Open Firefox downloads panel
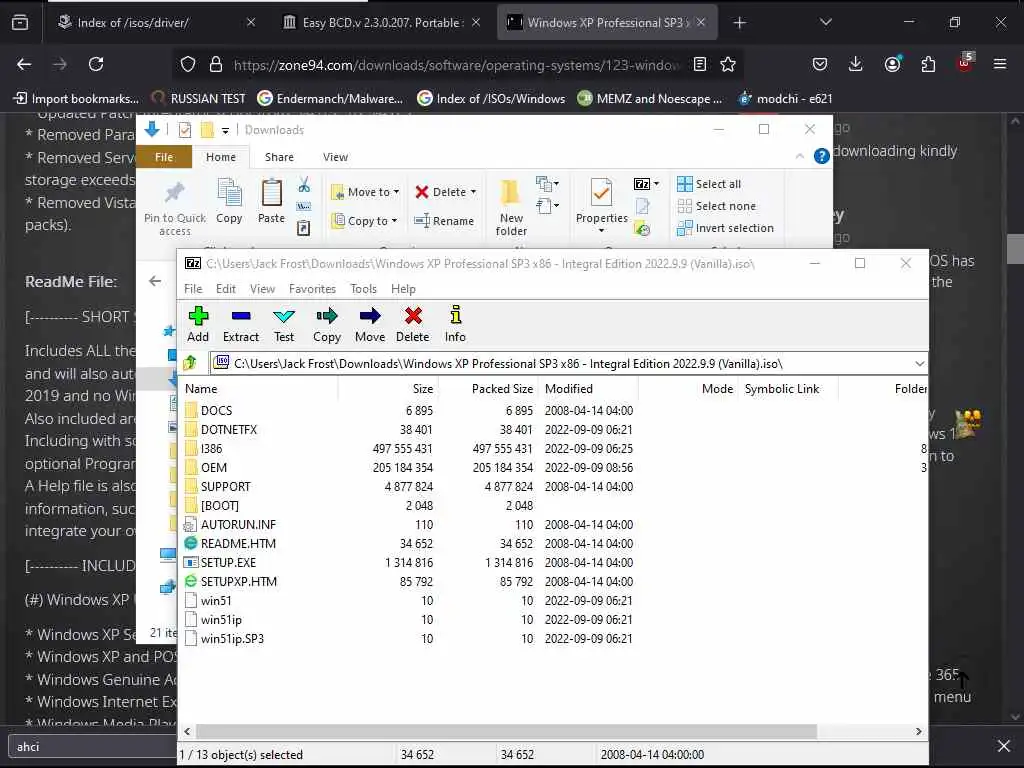The image size is (1024, 768). (856, 64)
